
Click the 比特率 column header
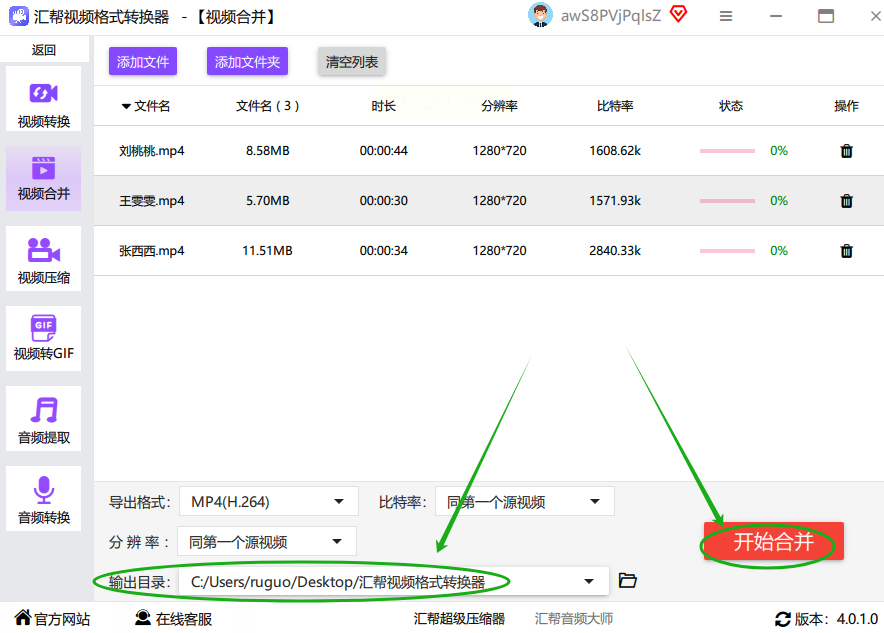615,106
